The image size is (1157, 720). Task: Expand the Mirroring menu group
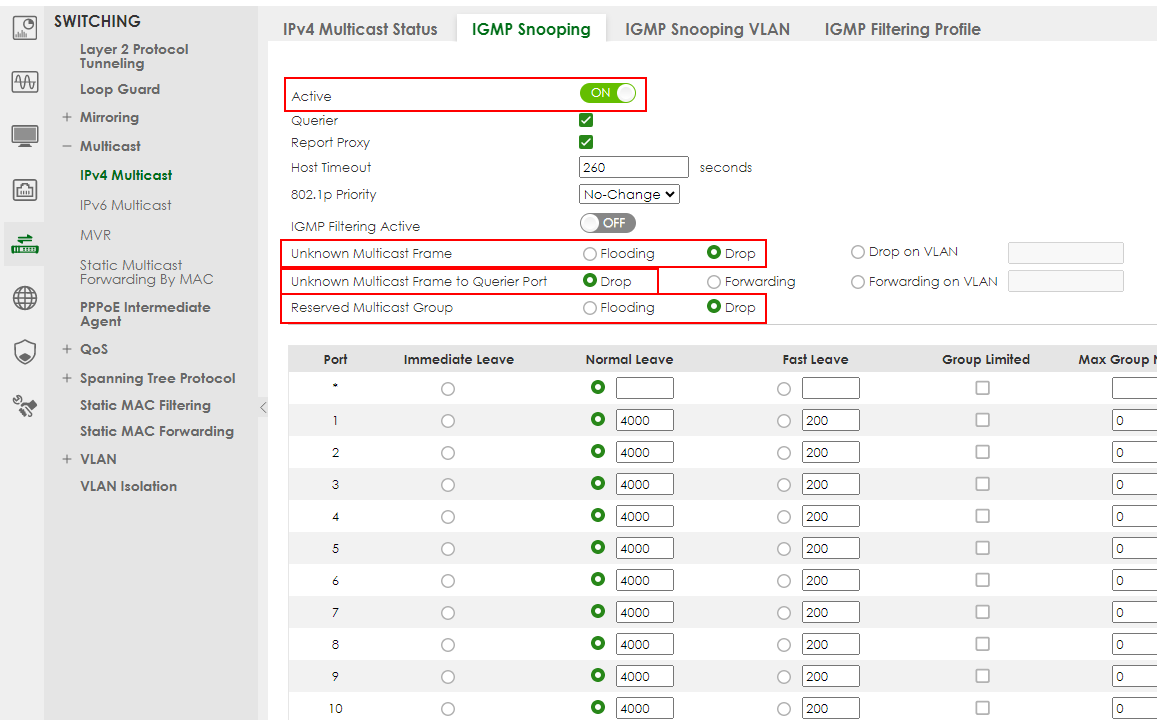[x=67, y=118]
